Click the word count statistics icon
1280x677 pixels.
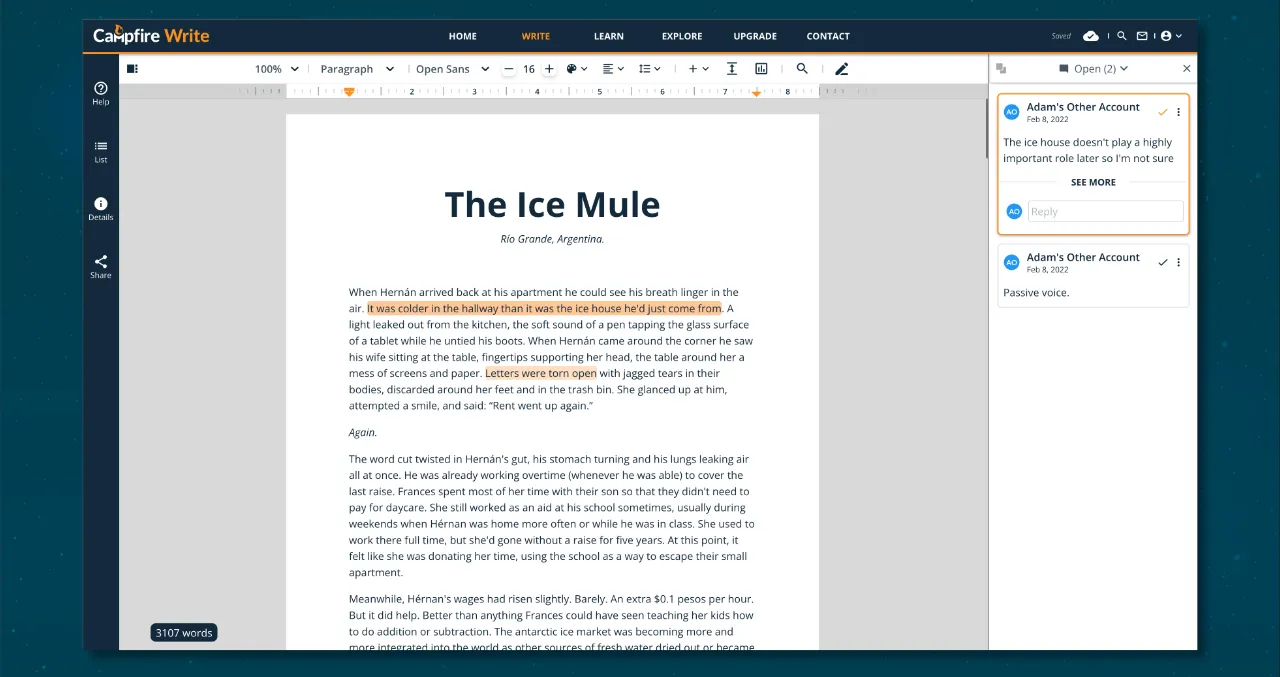(x=761, y=68)
